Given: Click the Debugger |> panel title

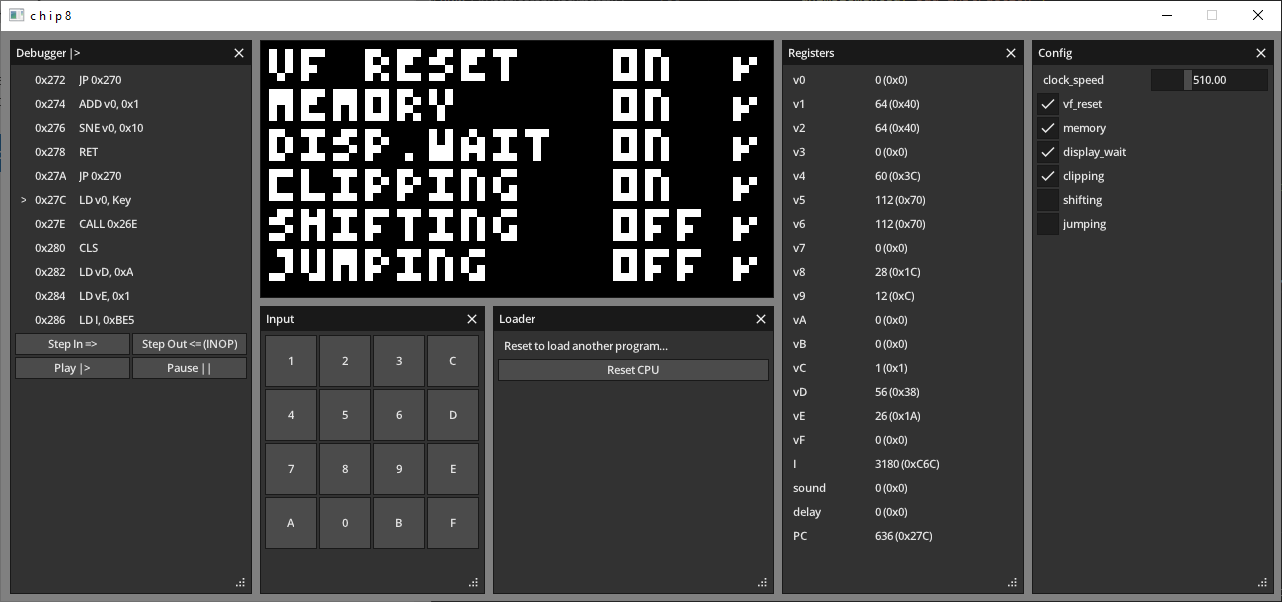Looking at the screenshot, I should coord(48,53).
